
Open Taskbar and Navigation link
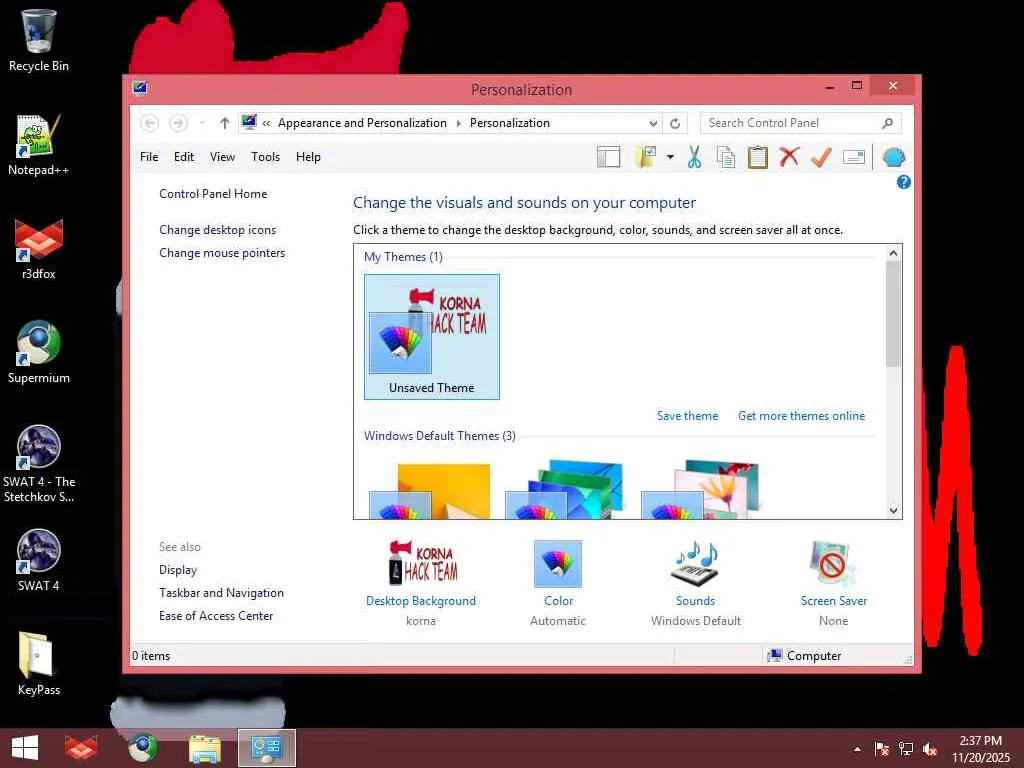coord(221,593)
